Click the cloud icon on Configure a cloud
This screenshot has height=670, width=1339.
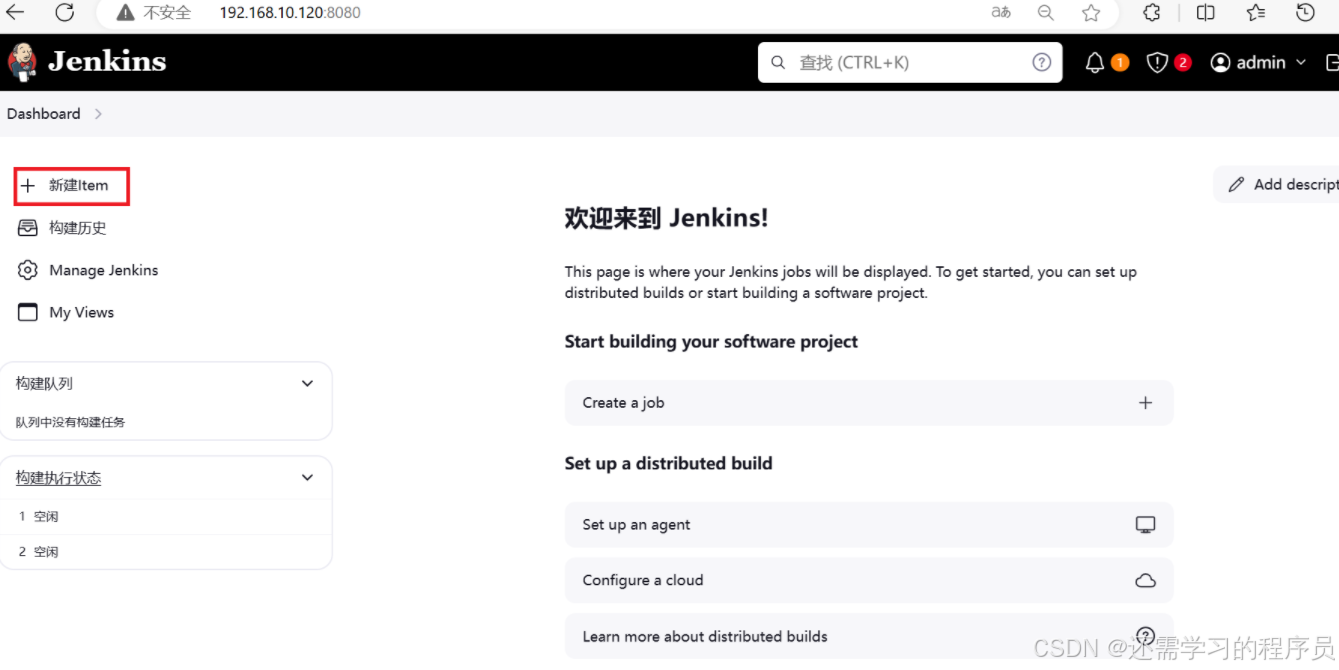(1145, 581)
